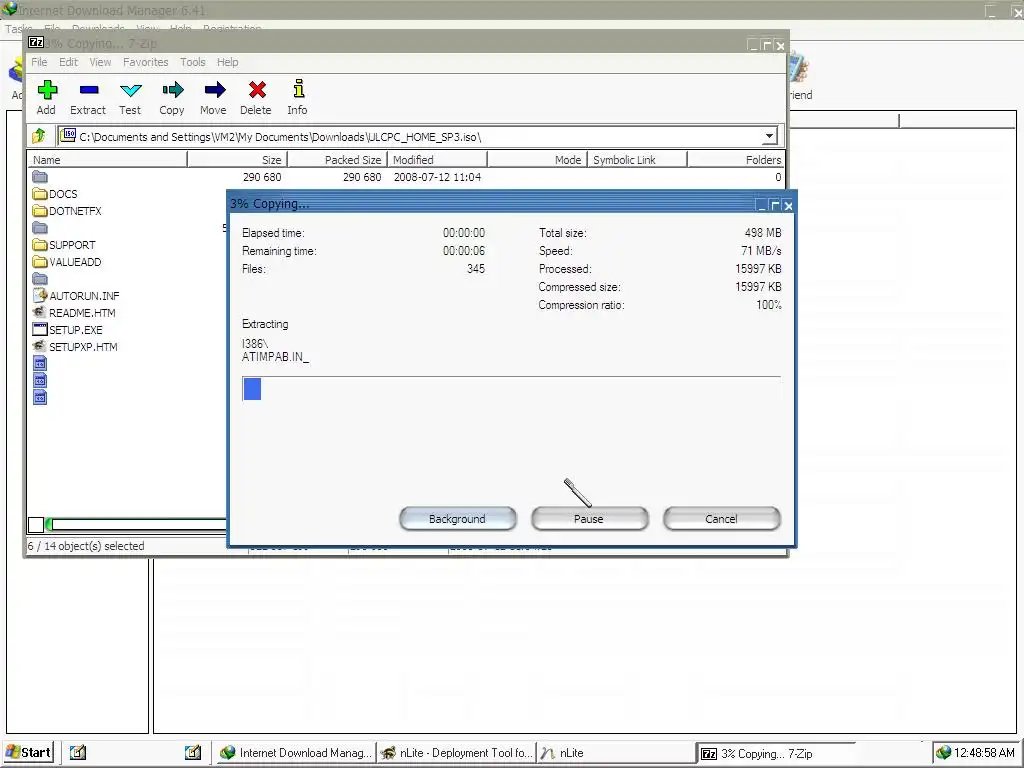Image resolution: width=1024 pixels, height=768 pixels.
Task: Click the 498 MB total size value
Action: click(x=763, y=232)
